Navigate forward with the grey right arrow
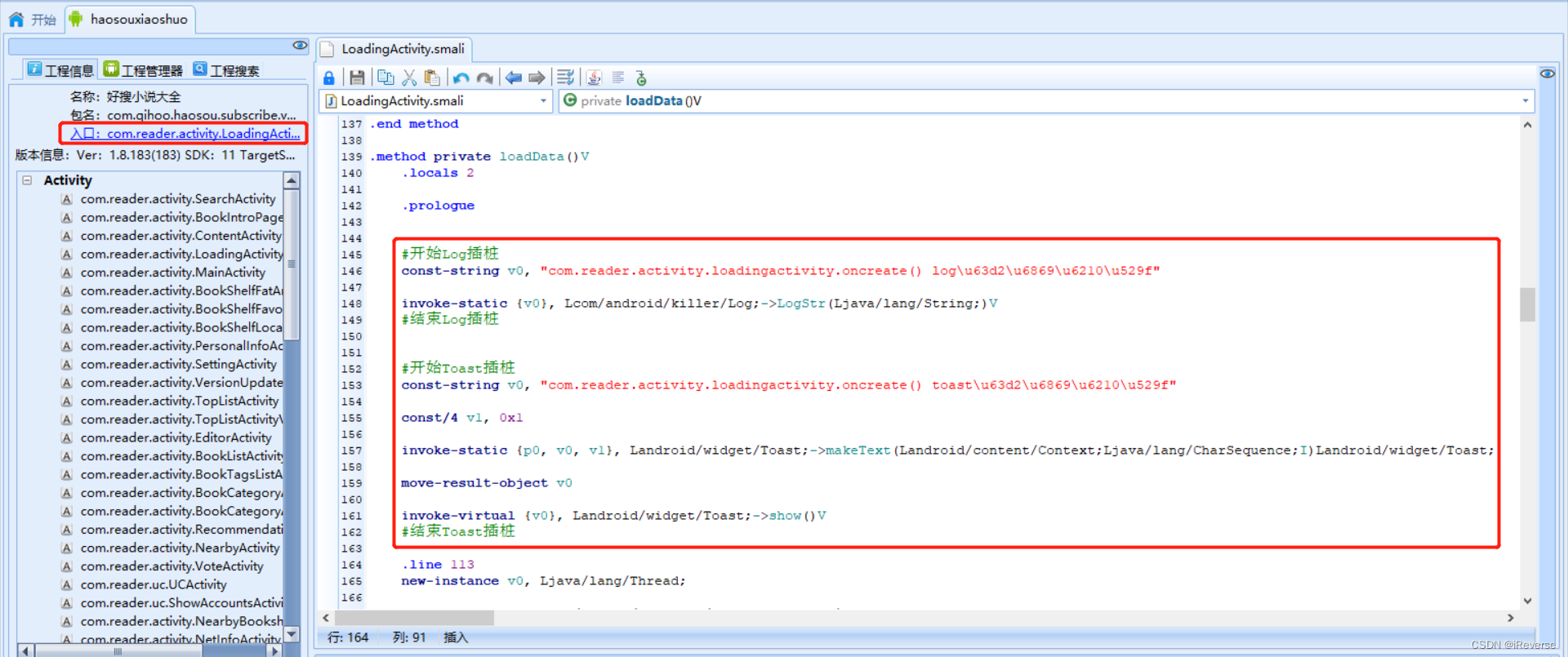1568x657 pixels. (x=537, y=78)
